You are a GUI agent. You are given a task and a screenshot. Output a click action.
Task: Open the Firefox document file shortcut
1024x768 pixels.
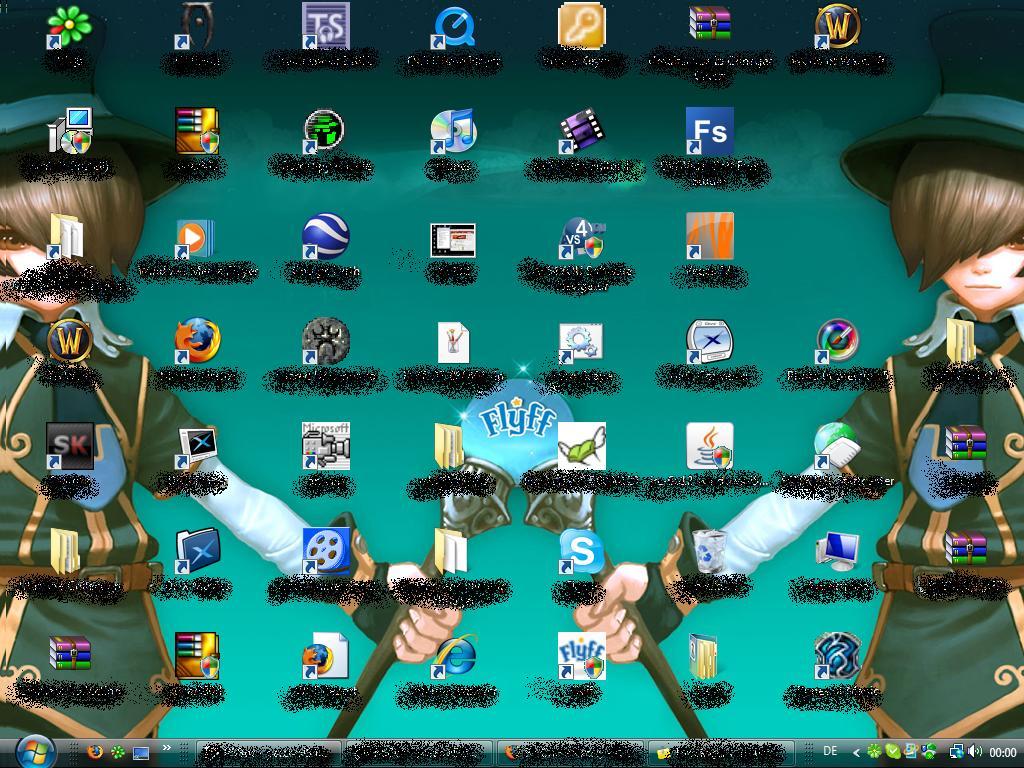point(325,656)
